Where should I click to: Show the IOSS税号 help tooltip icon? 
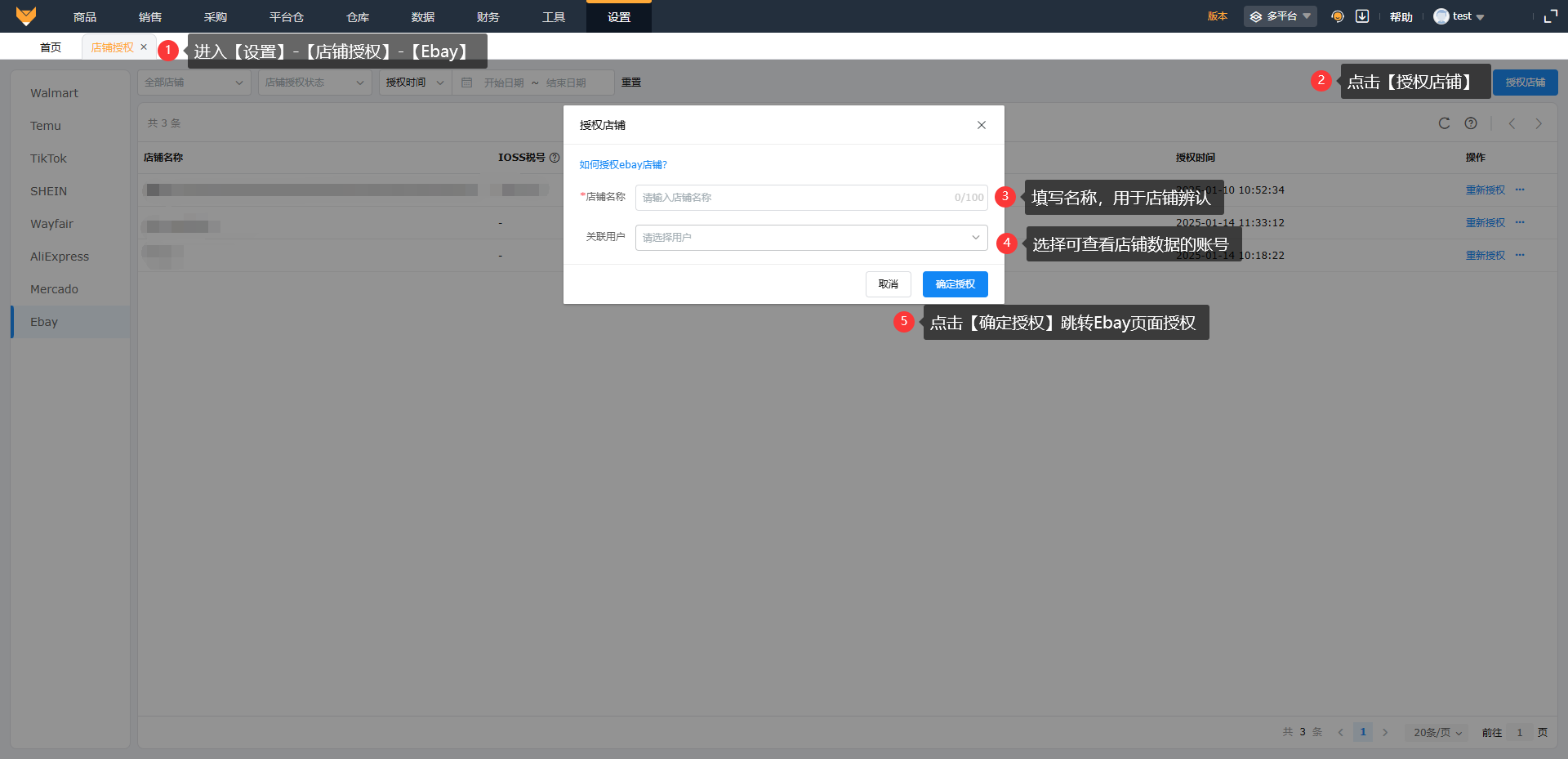(x=555, y=158)
